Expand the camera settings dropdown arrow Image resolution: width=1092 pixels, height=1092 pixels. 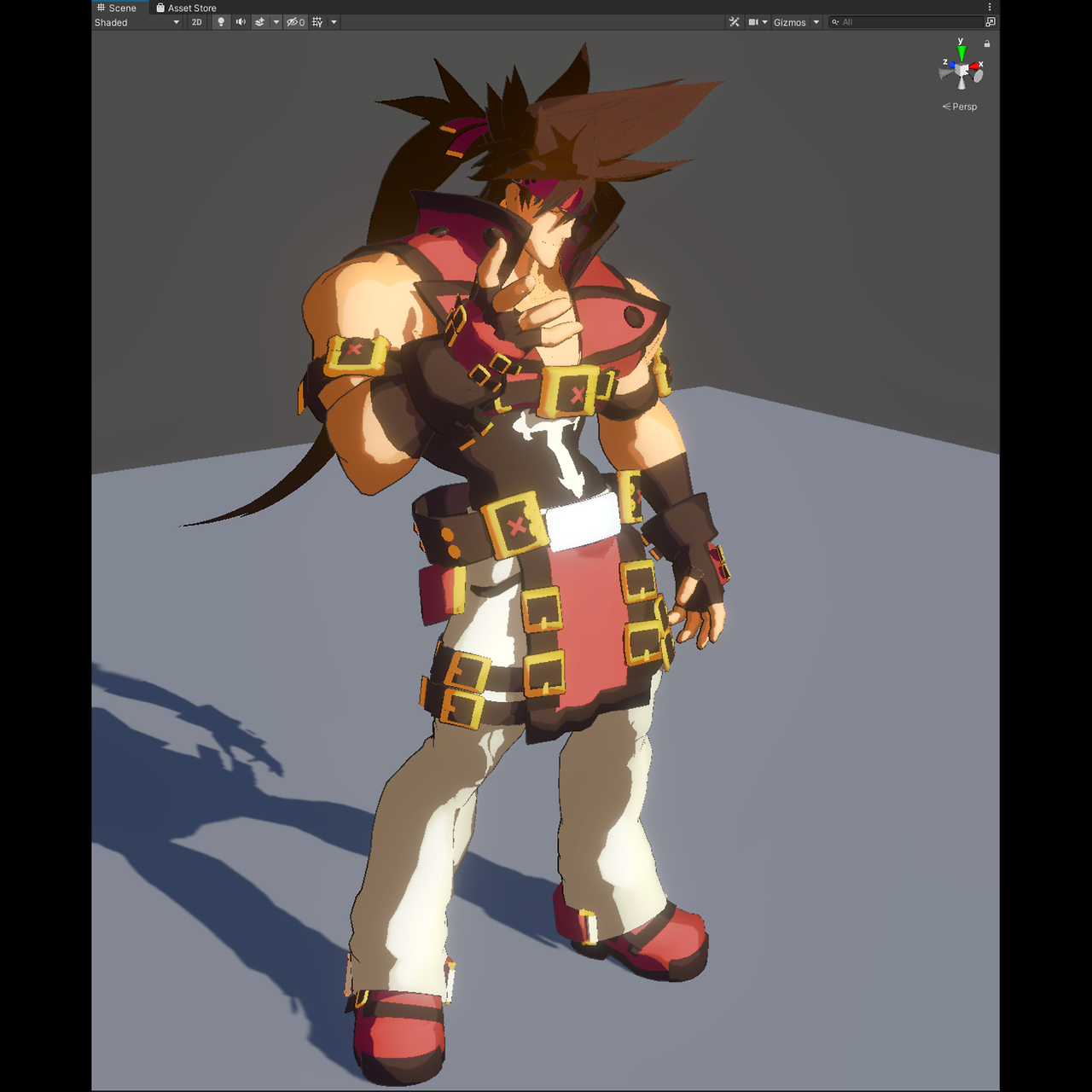(764, 22)
